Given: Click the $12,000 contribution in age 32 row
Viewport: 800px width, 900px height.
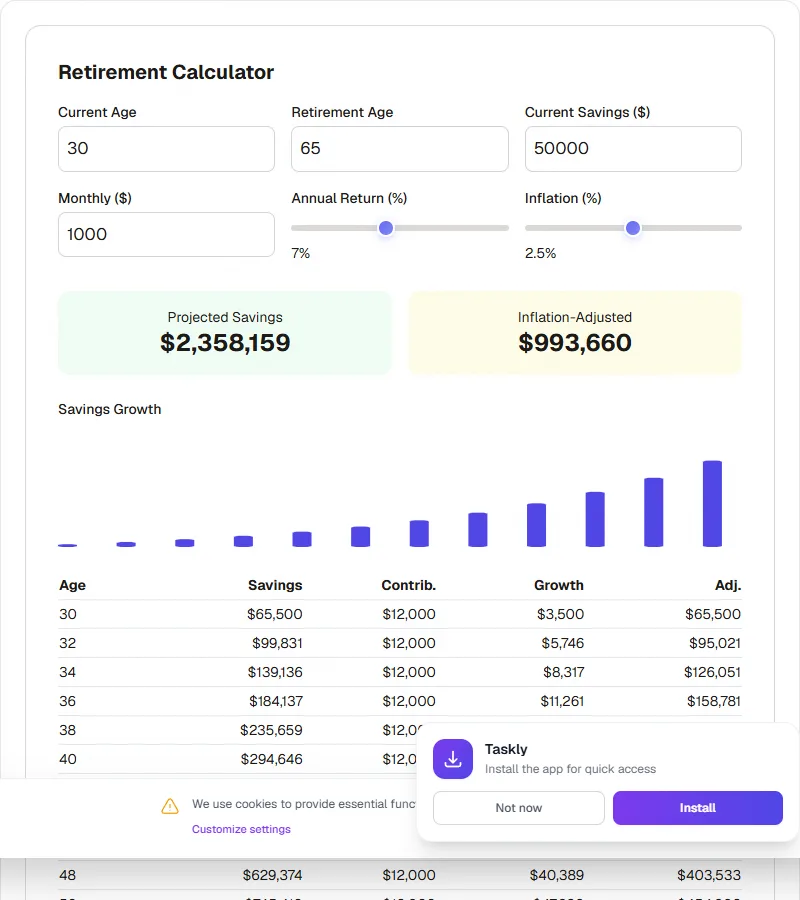Looking at the screenshot, I should tap(409, 643).
